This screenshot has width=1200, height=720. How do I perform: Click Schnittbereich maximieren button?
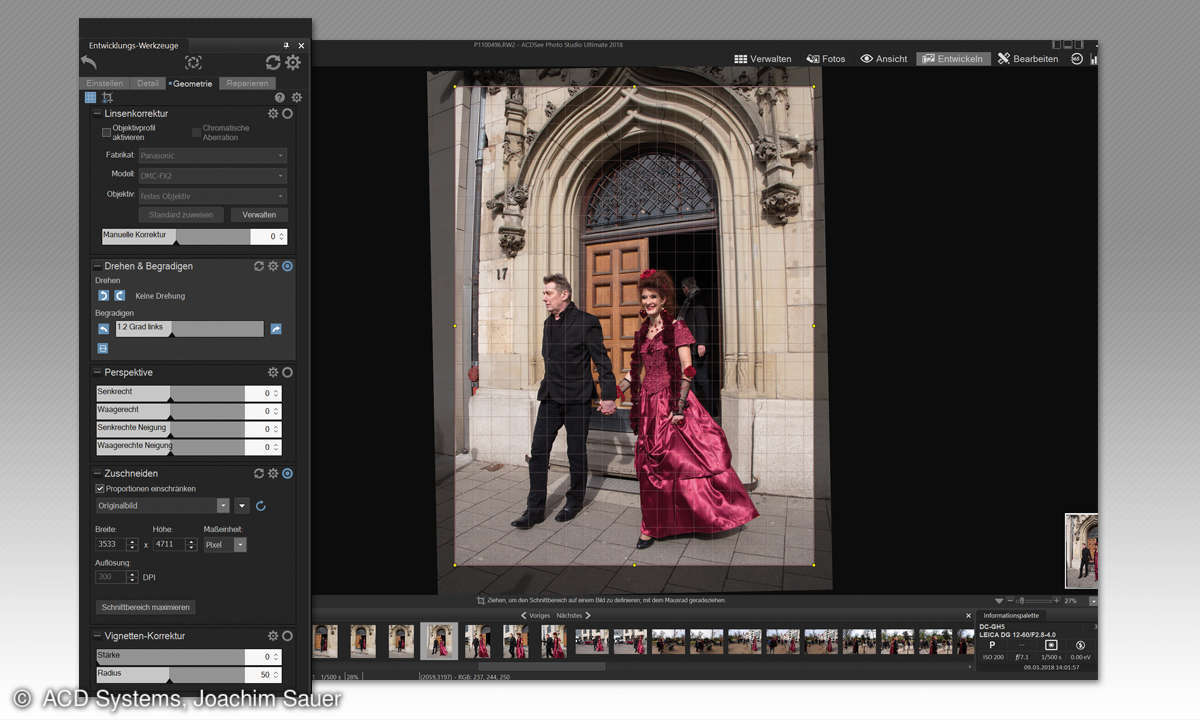coord(146,607)
